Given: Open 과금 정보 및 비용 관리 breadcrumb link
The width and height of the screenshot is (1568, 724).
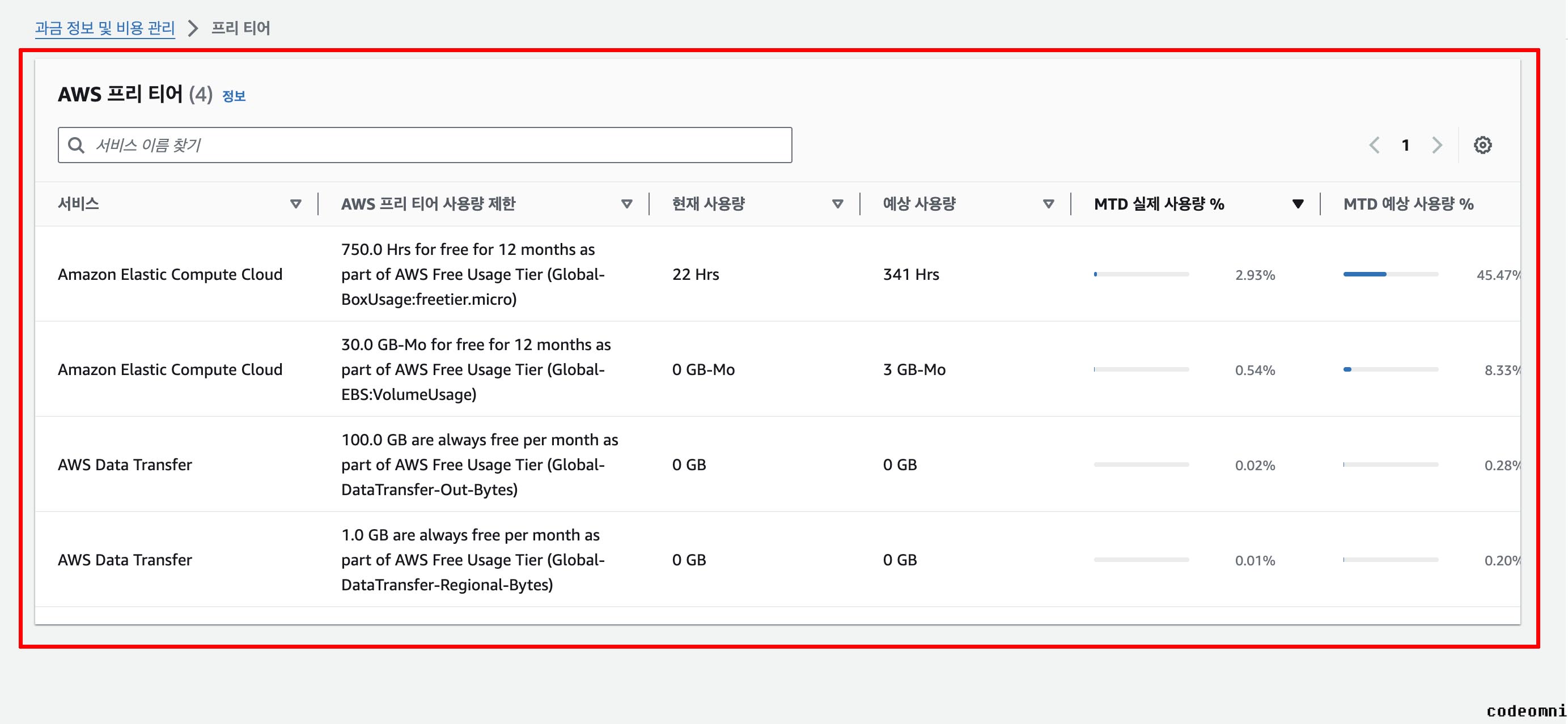Looking at the screenshot, I should (x=105, y=28).
